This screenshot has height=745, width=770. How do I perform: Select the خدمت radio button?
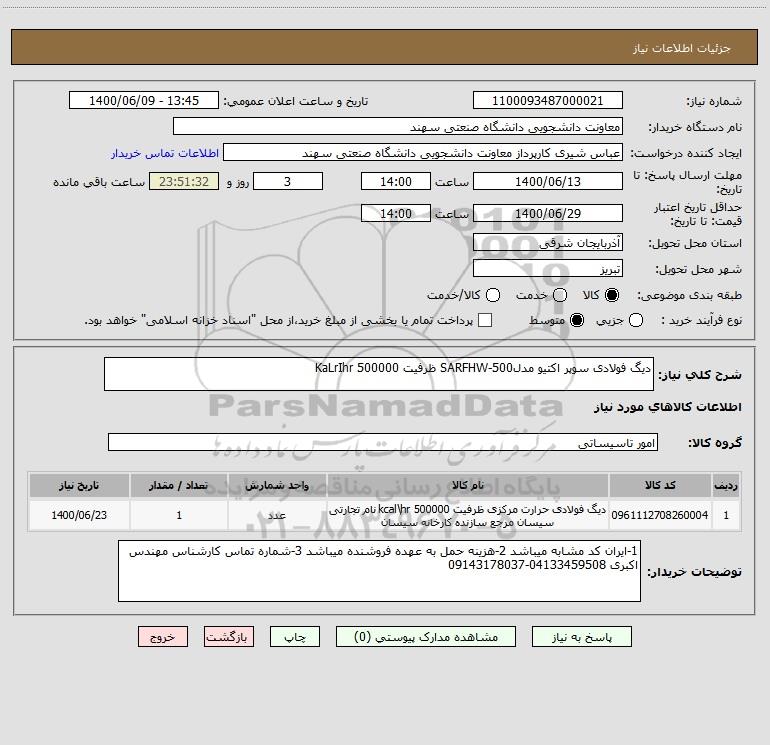[x=560, y=295]
